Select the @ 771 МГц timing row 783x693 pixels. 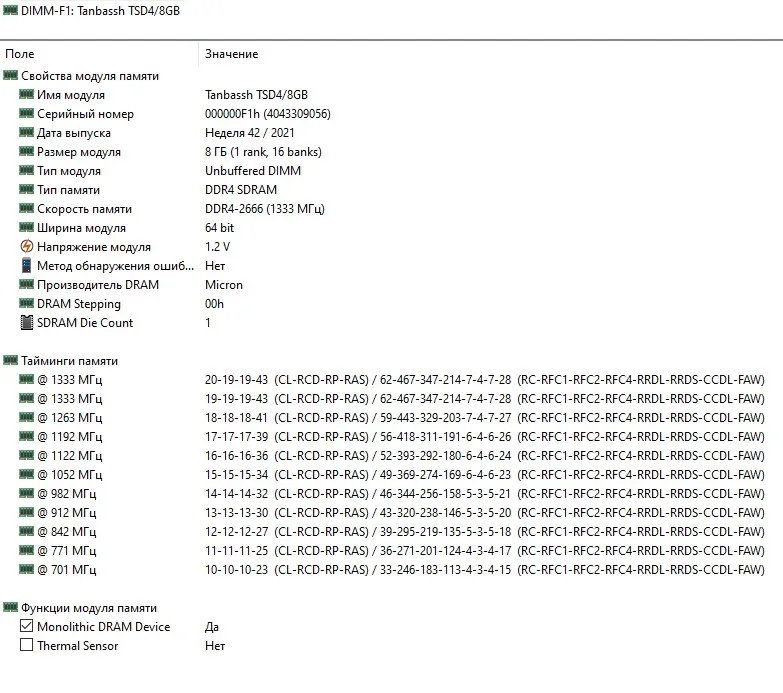392,551
